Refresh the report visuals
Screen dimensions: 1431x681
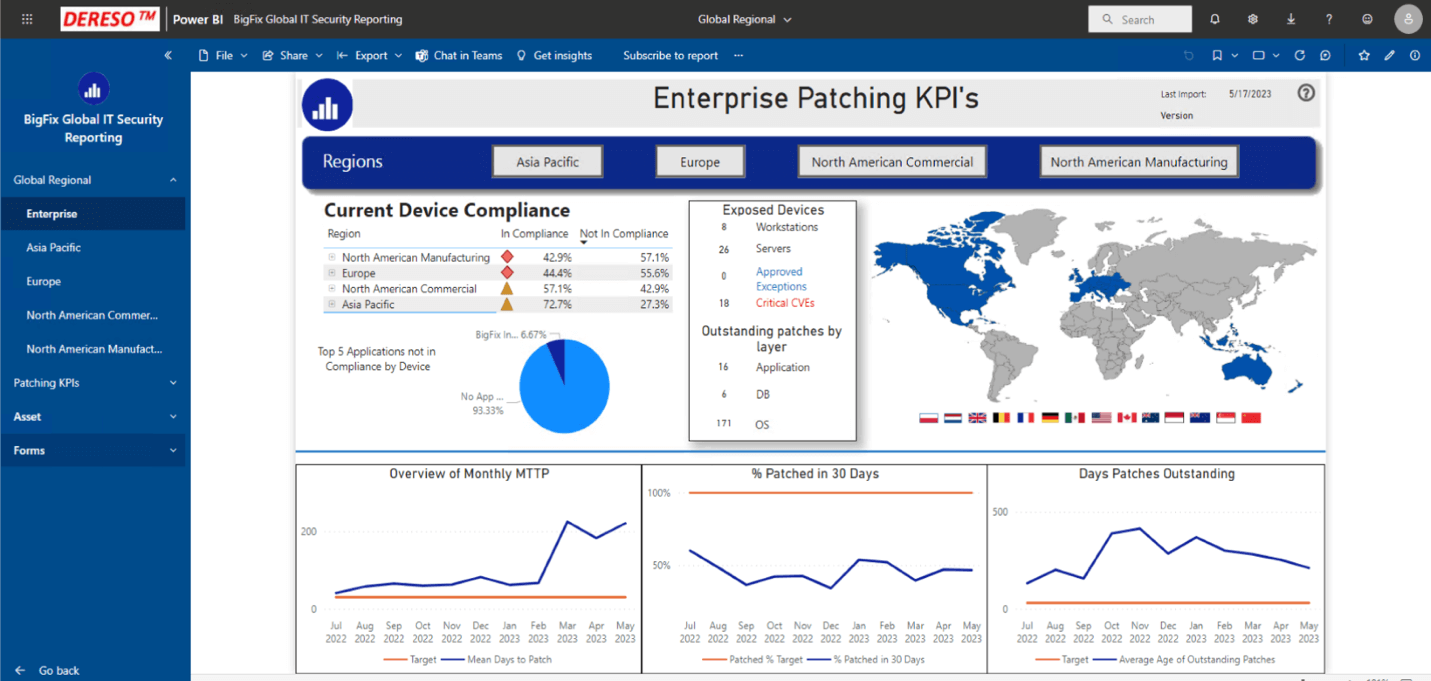click(1300, 56)
